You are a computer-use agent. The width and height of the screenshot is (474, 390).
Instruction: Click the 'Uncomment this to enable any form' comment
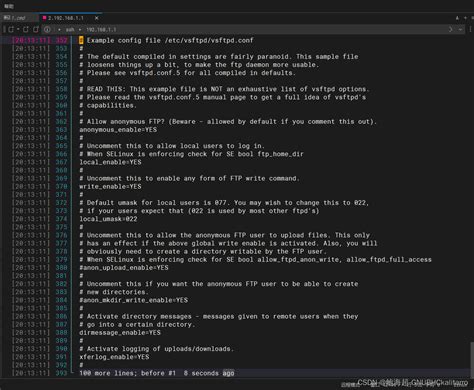point(189,178)
